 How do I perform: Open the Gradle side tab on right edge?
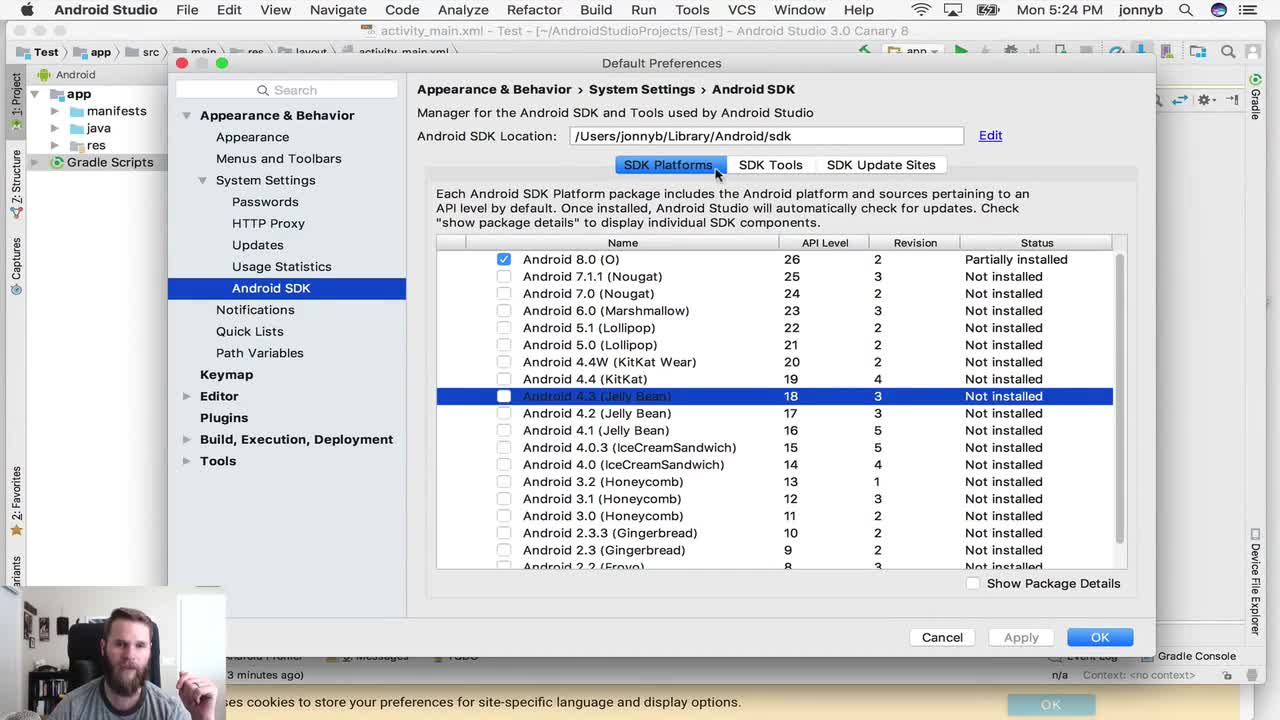tap(1255, 98)
